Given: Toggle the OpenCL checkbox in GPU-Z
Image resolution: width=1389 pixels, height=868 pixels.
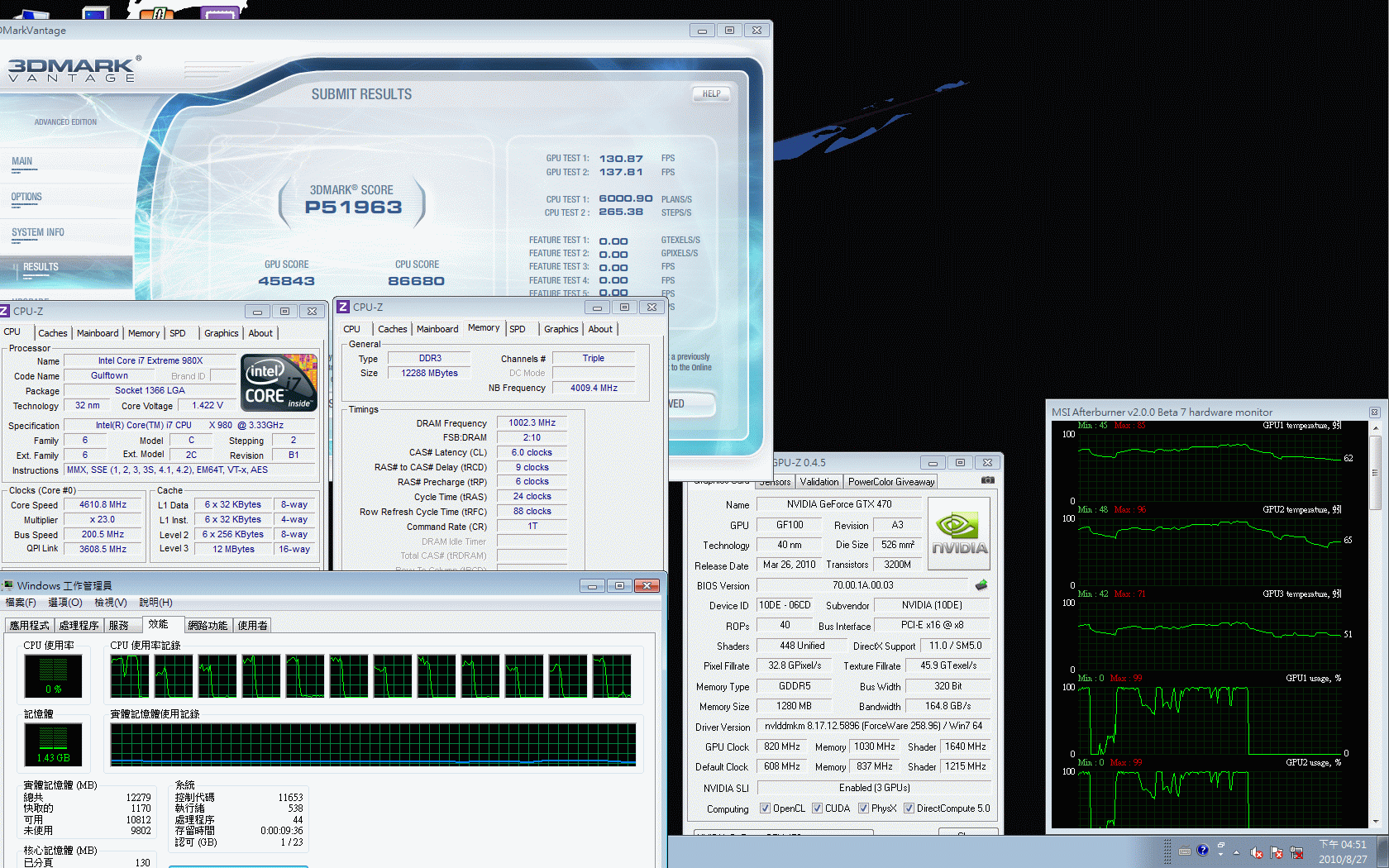Looking at the screenshot, I should point(765,808).
